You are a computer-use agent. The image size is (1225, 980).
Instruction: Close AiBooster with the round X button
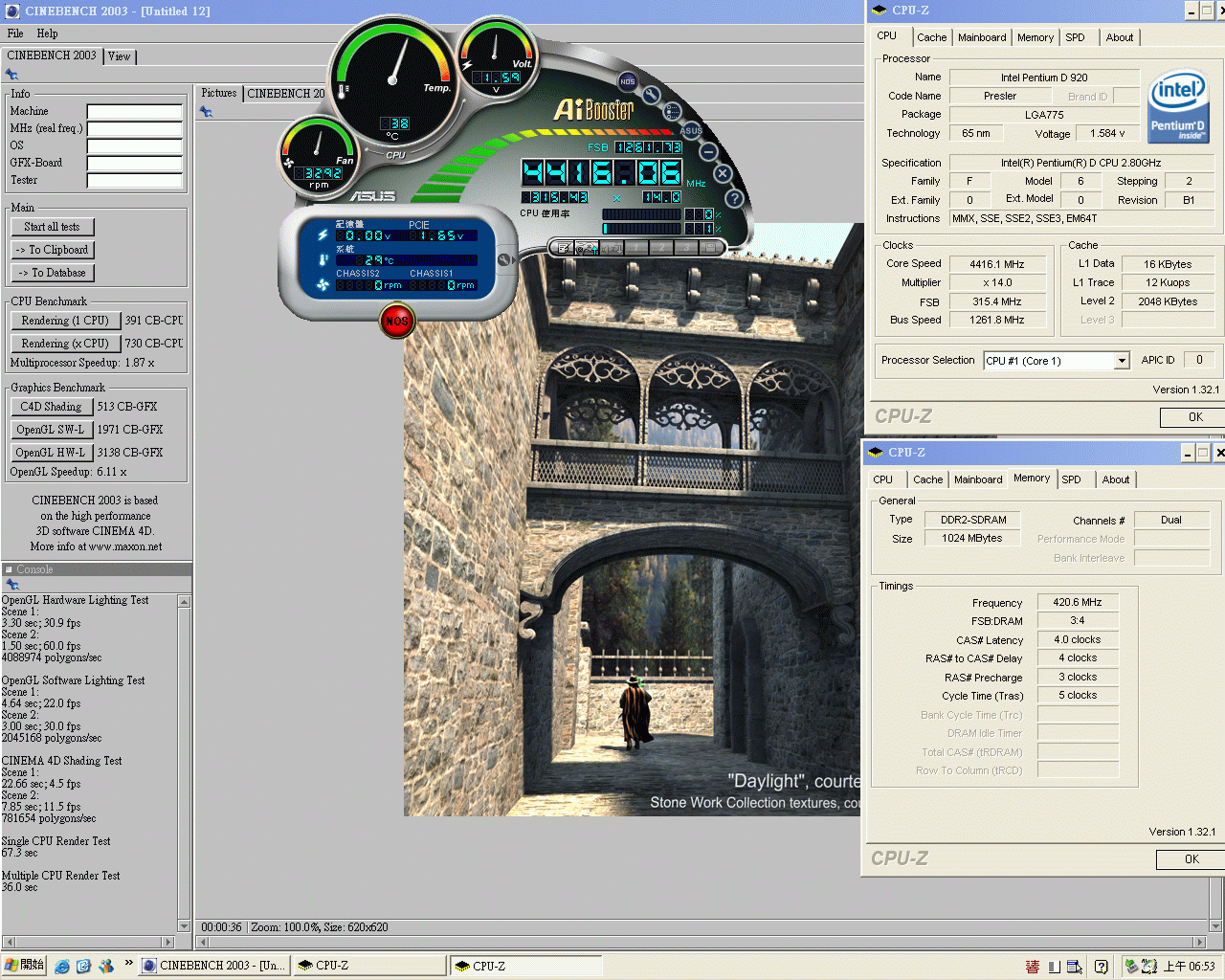[723, 173]
